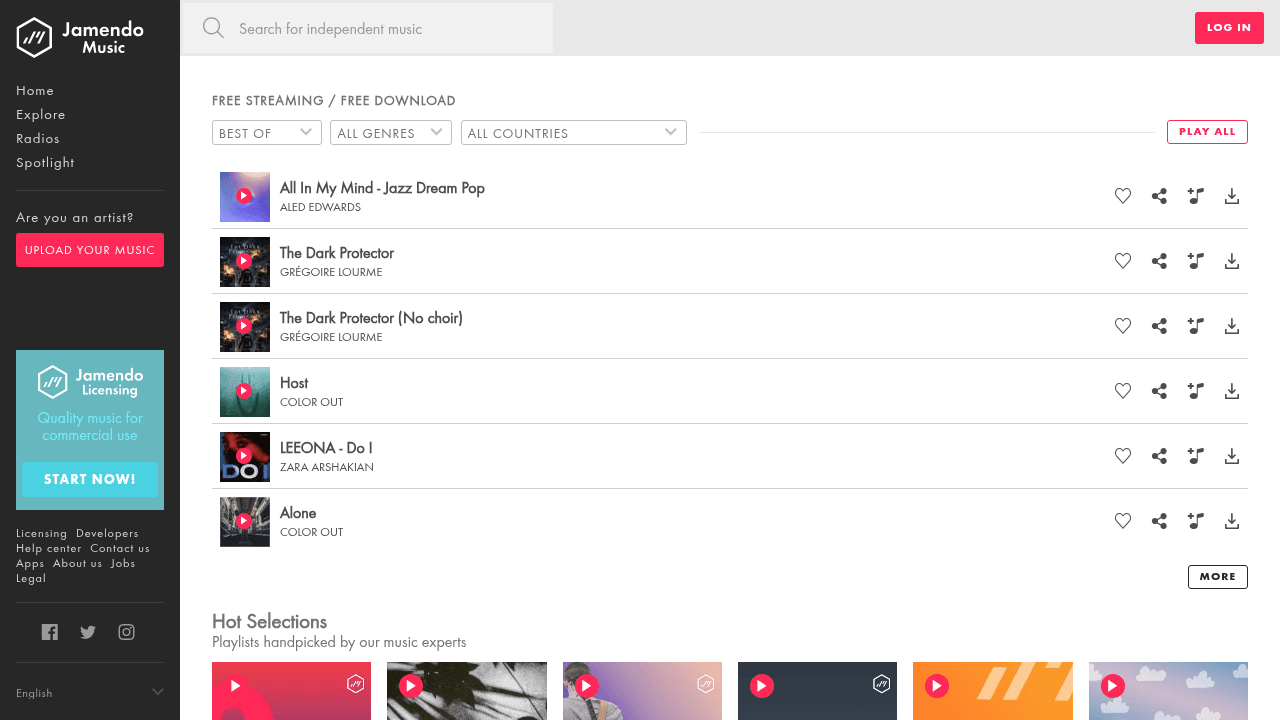Download the track 'The Dark Protector'
The height and width of the screenshot is (720, 1280).
1232,261
